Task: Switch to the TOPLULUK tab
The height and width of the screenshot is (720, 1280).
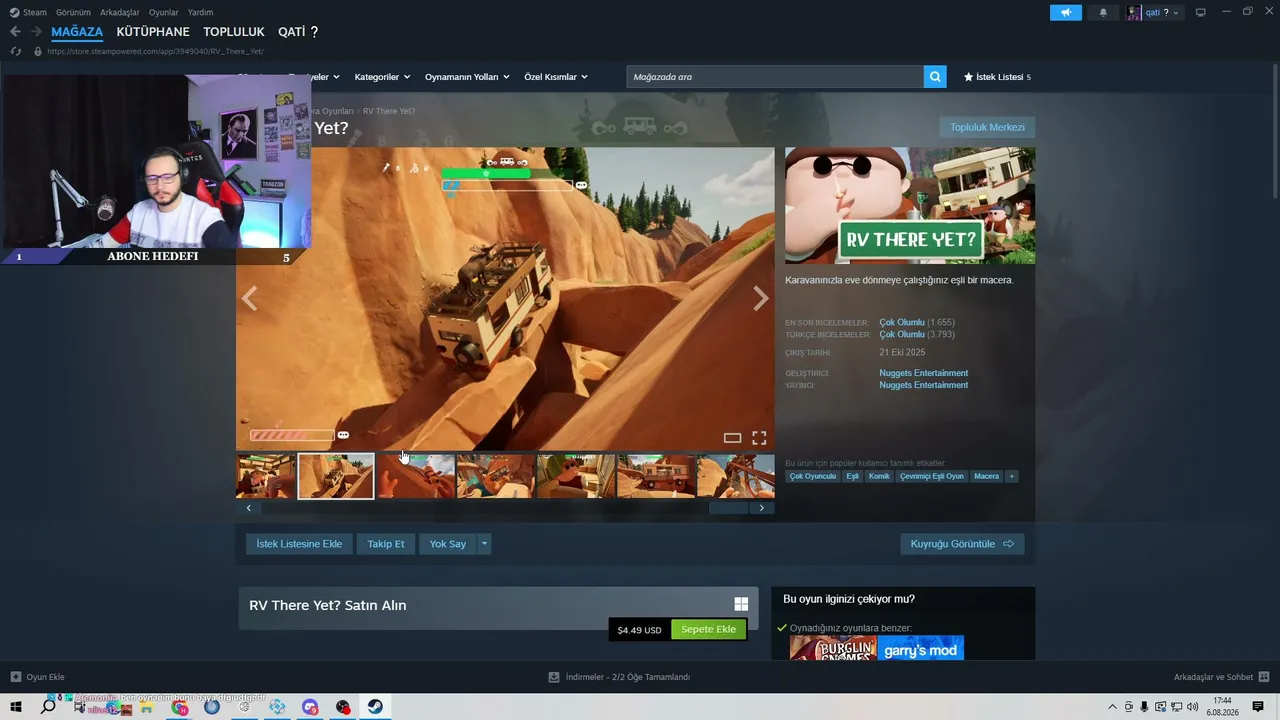Action: [x=234, y=32]
